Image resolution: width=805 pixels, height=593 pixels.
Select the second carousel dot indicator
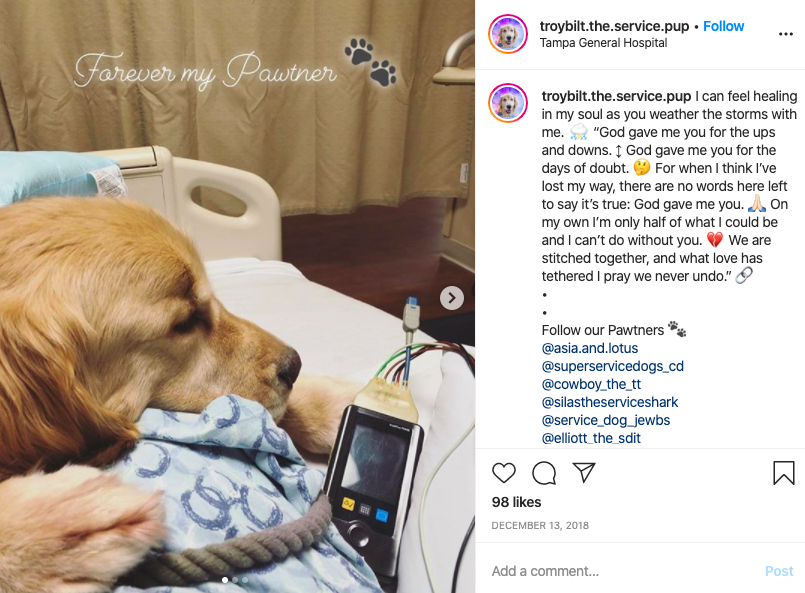pyautogui.click(x=235, y=580)
